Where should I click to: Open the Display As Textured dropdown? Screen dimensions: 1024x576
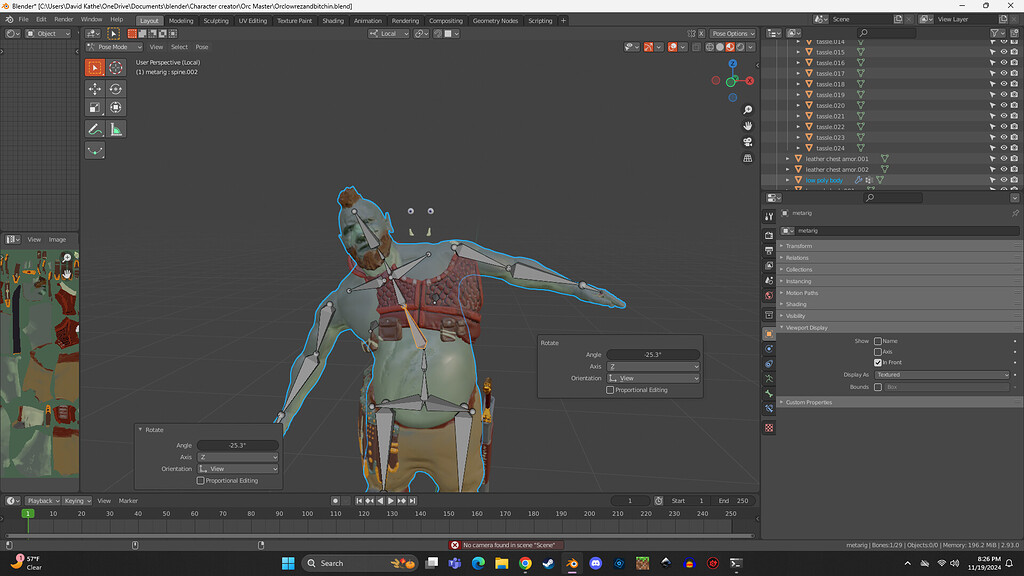click(x=940, y=375)
